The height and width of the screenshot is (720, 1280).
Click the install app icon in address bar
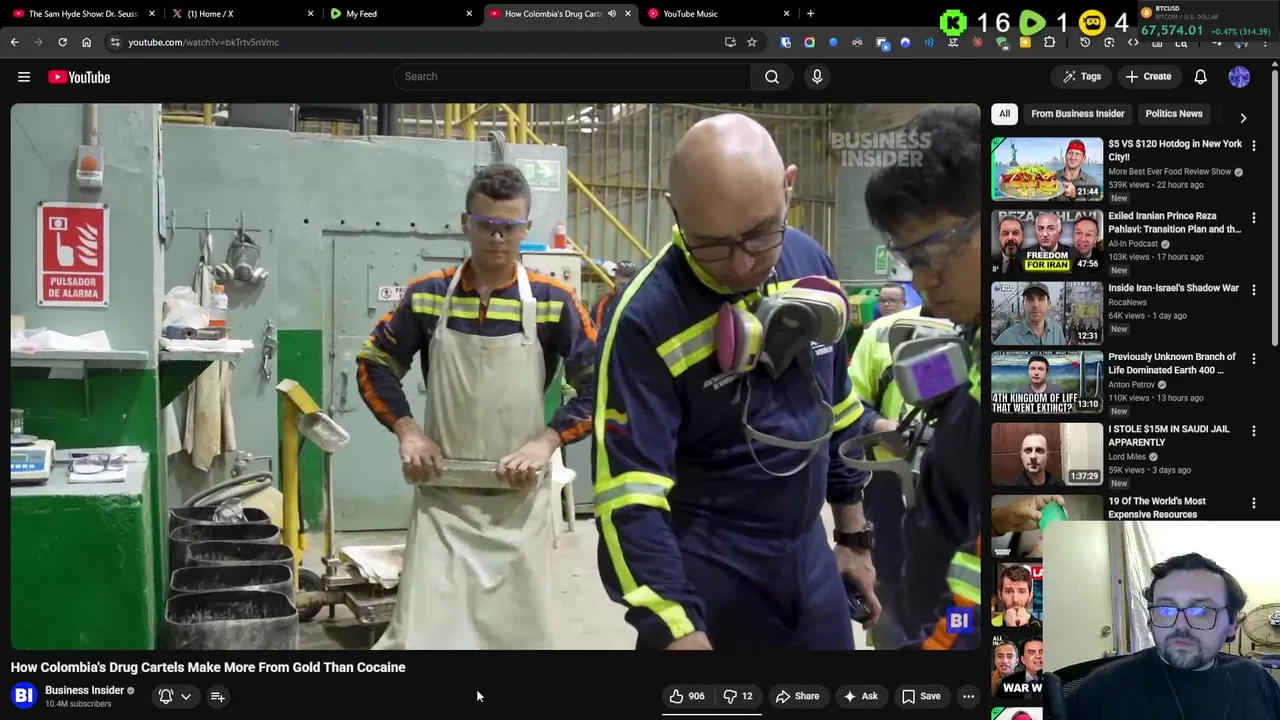(730, 42)
